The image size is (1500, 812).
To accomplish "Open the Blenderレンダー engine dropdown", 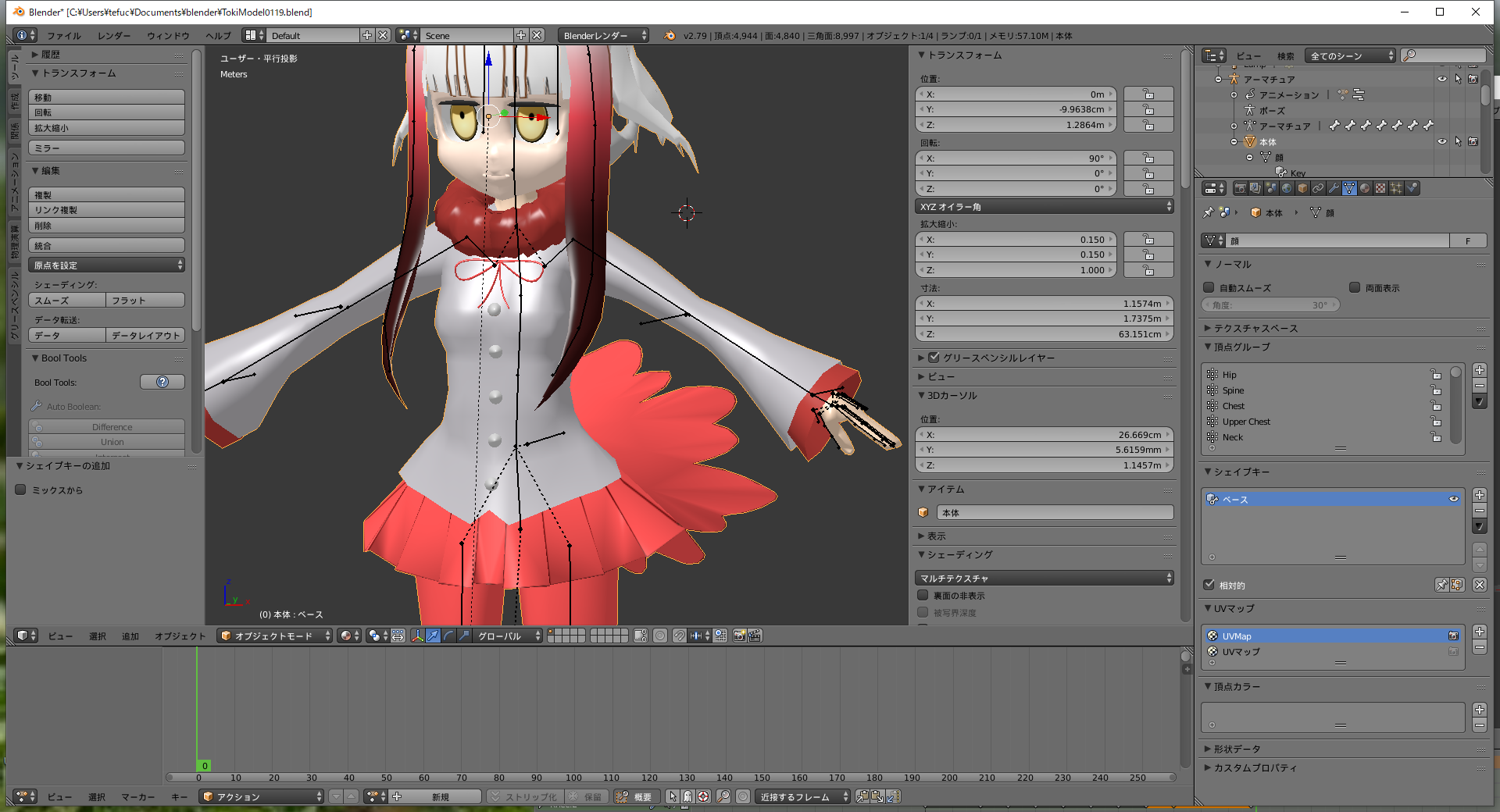I will coord(603,35).
